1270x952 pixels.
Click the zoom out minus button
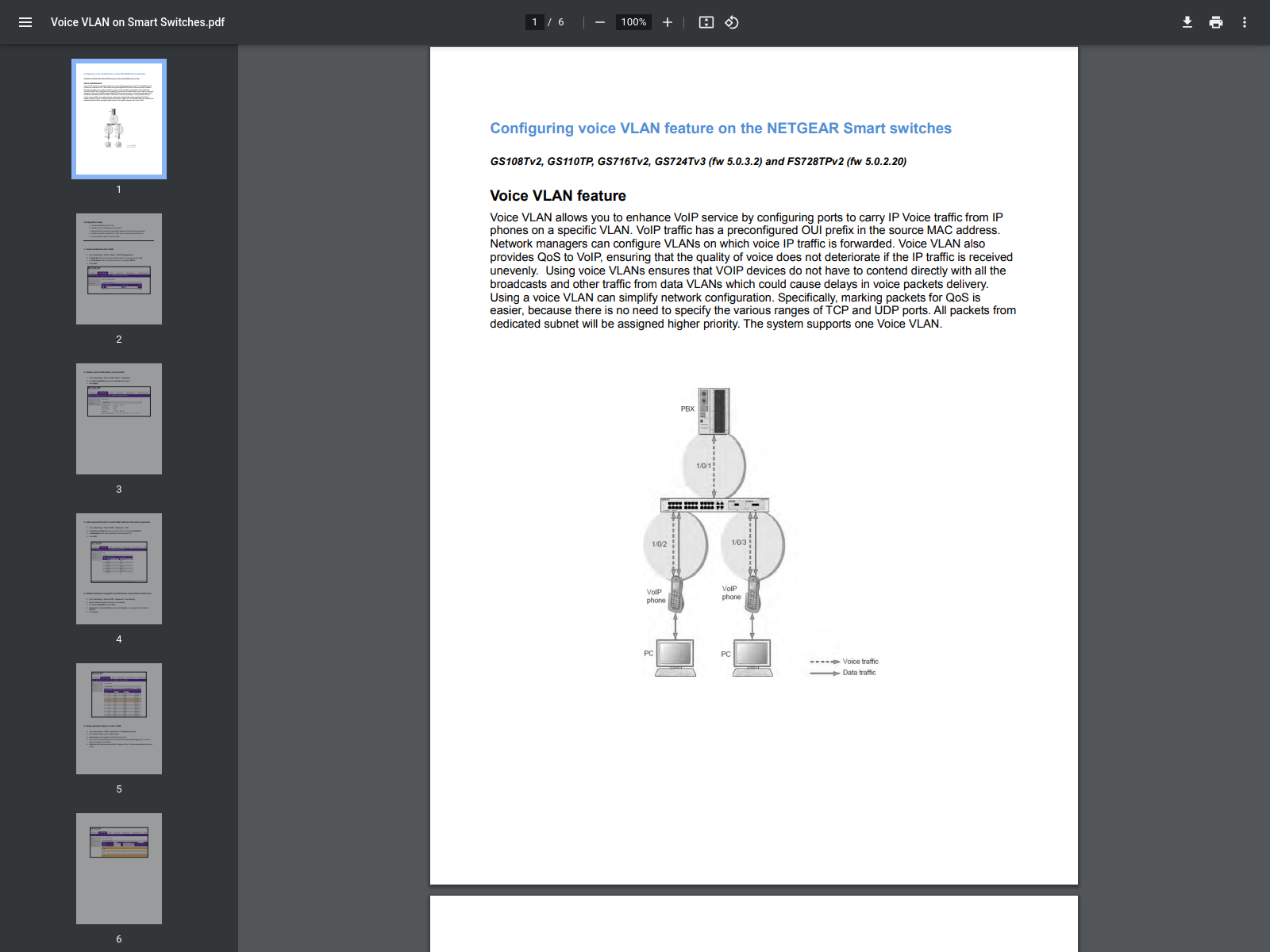[x=600, y=22]
